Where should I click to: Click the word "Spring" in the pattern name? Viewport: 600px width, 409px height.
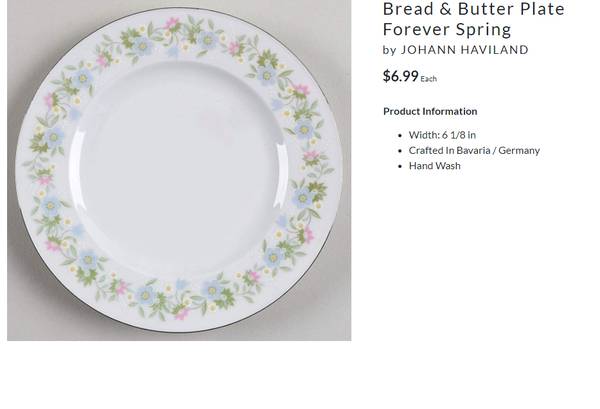pos(484,29)
